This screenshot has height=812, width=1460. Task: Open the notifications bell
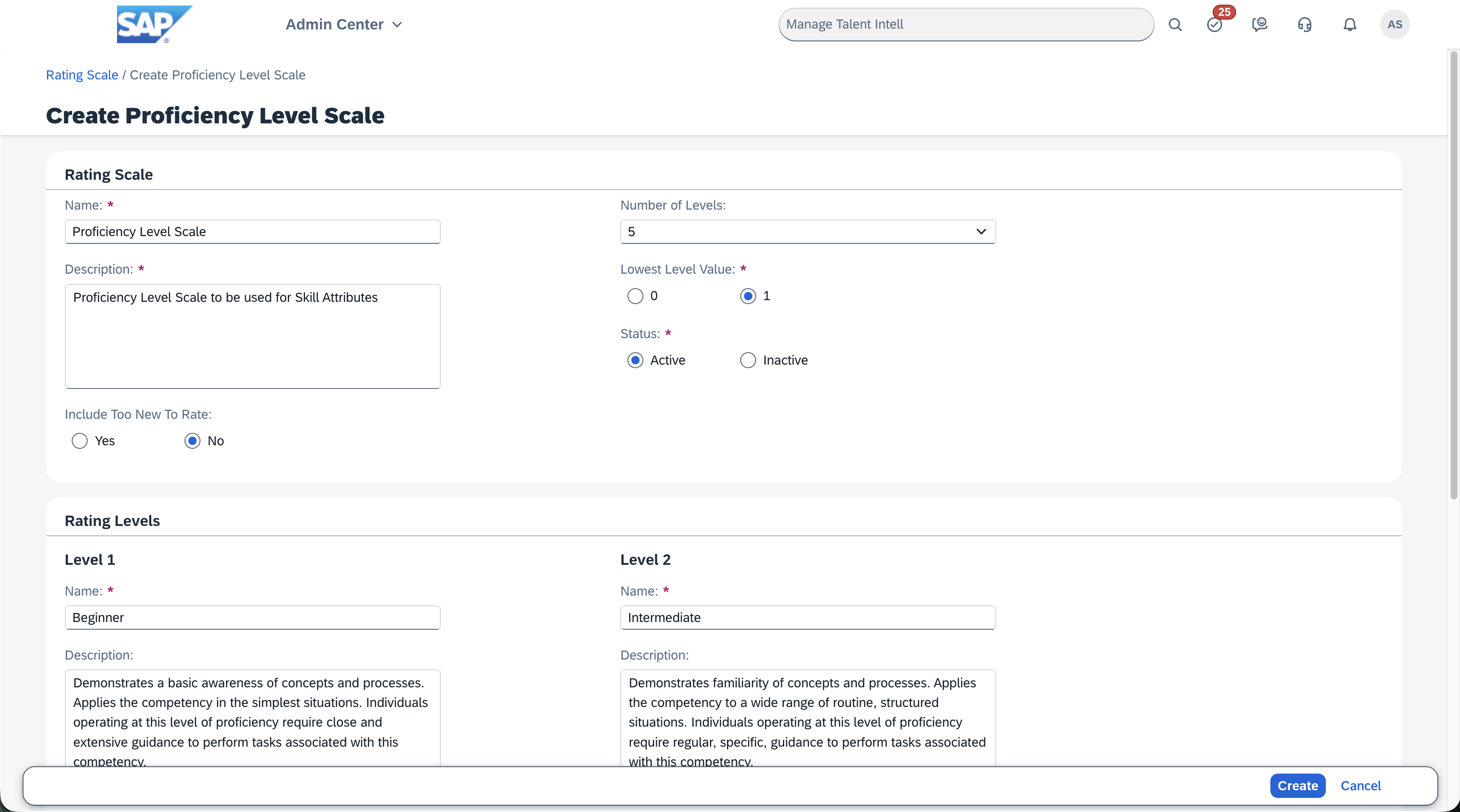(x=1350, y=24)
